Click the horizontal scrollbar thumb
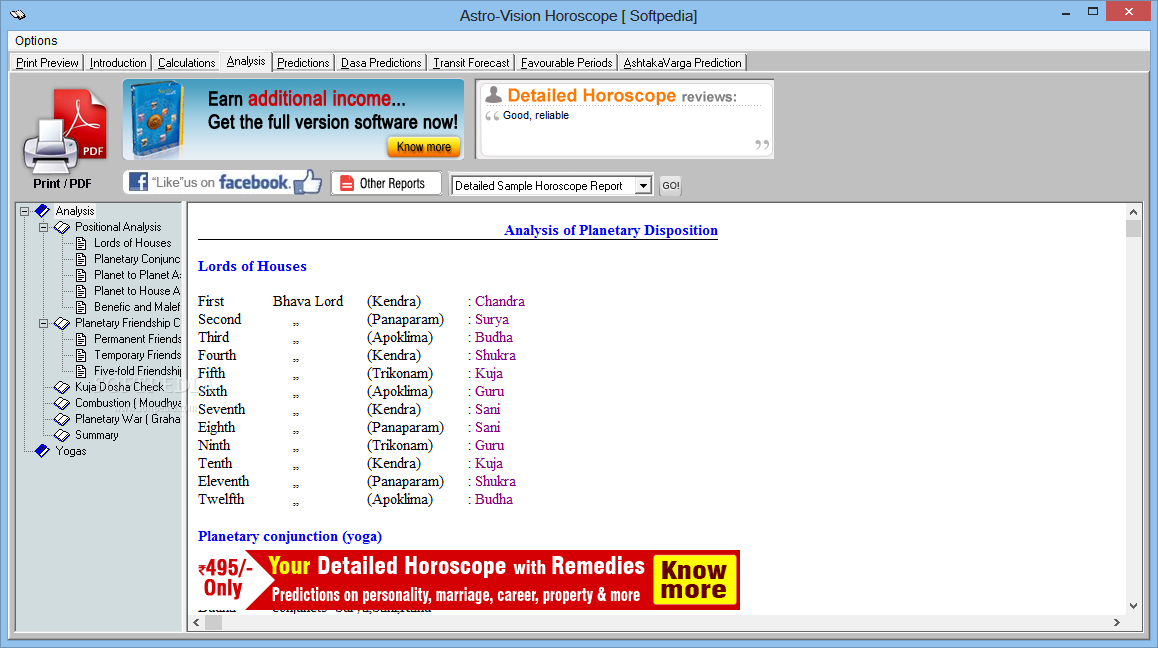Image resolution: width=1158 pixels, height=648 pixels. [213, 623]
